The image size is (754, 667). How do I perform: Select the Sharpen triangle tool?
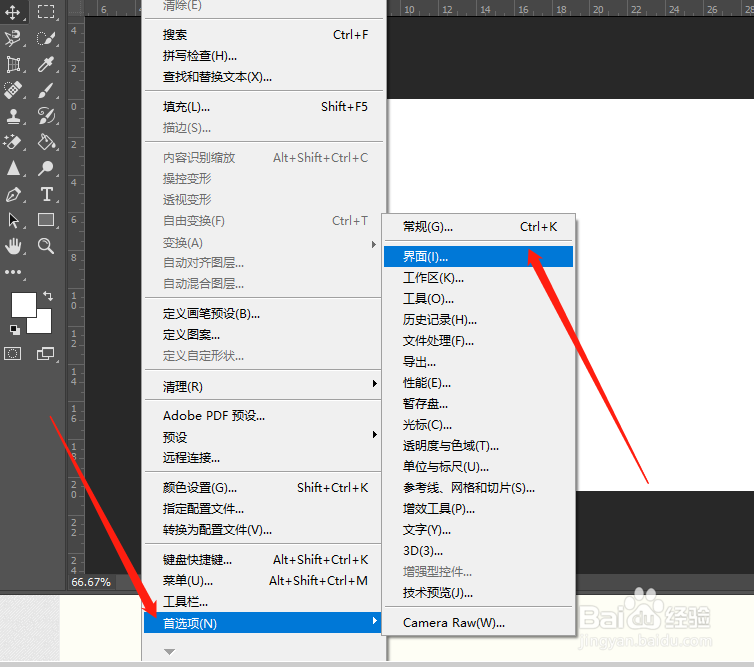coord(13,168)
